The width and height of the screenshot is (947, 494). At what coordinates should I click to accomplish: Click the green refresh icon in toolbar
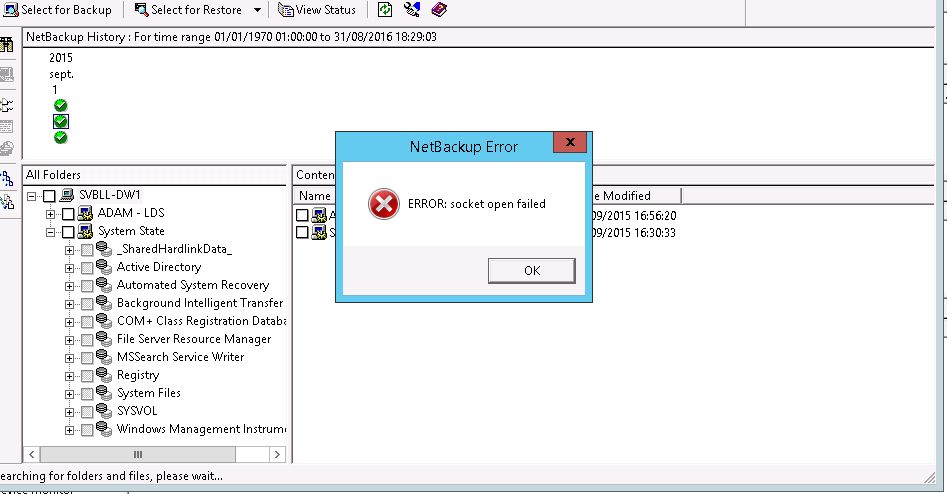386,10
